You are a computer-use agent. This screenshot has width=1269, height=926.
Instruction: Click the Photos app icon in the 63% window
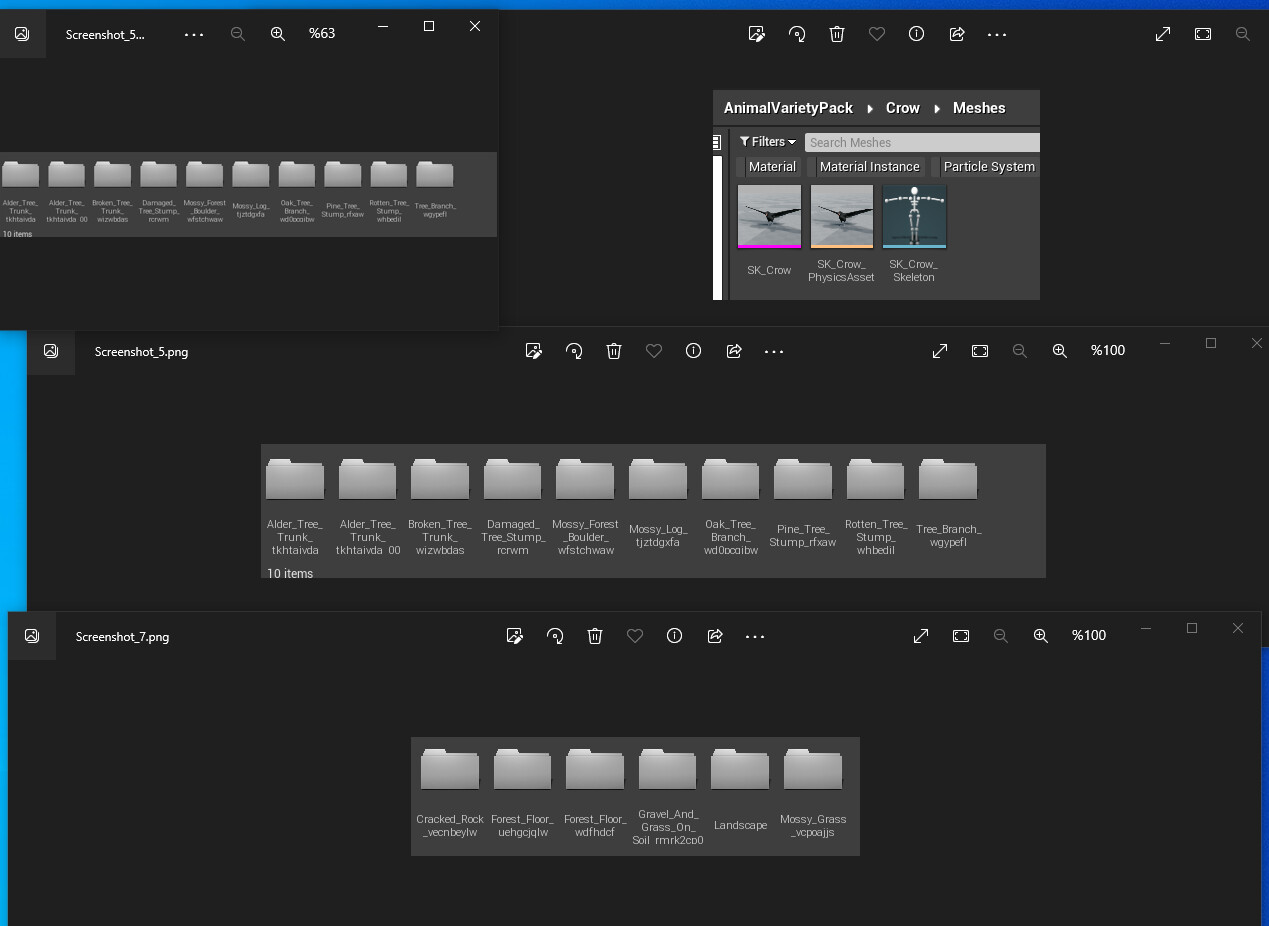(x=22, y=34)
